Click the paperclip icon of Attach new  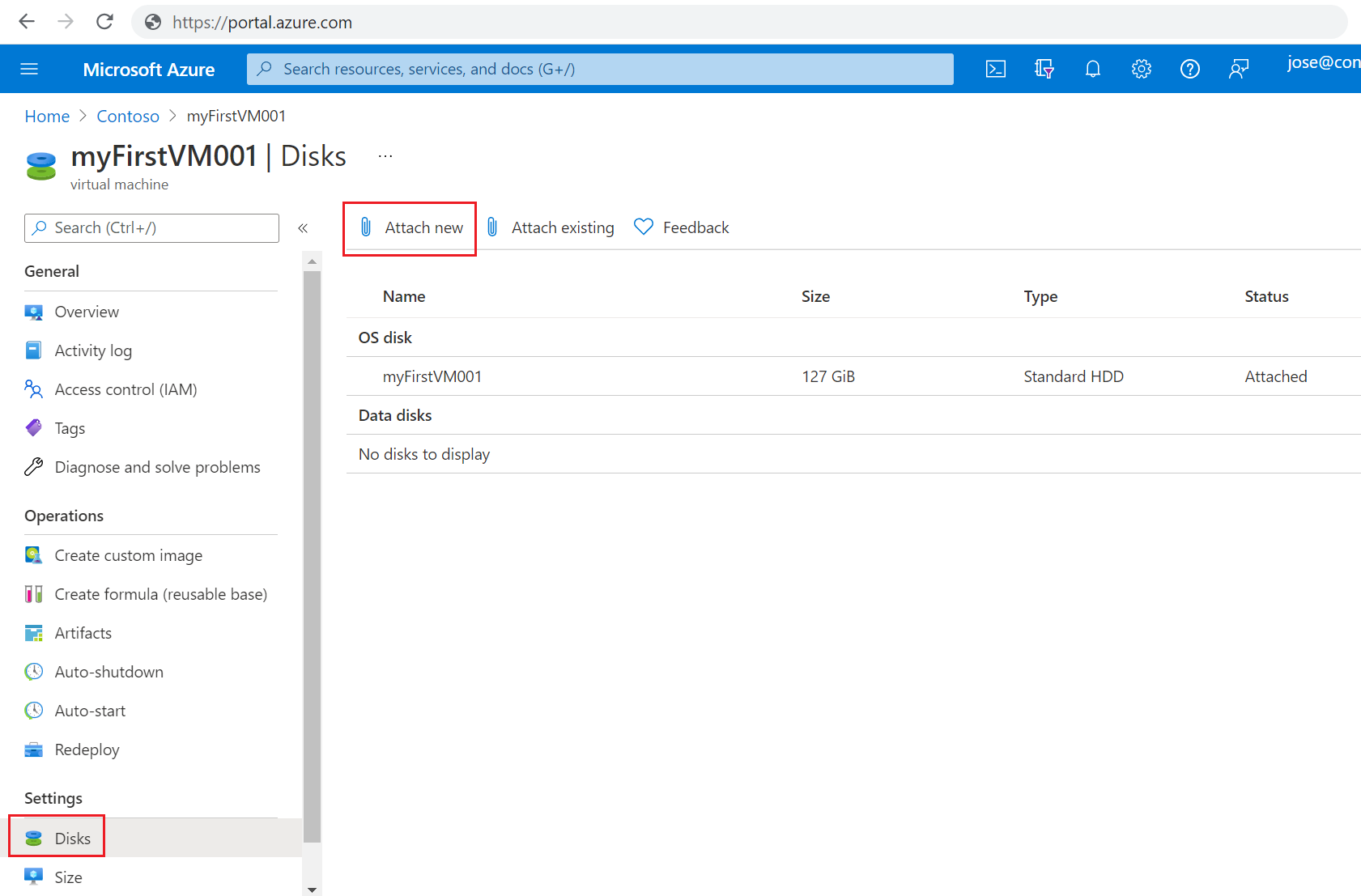(x=366, y=227)
